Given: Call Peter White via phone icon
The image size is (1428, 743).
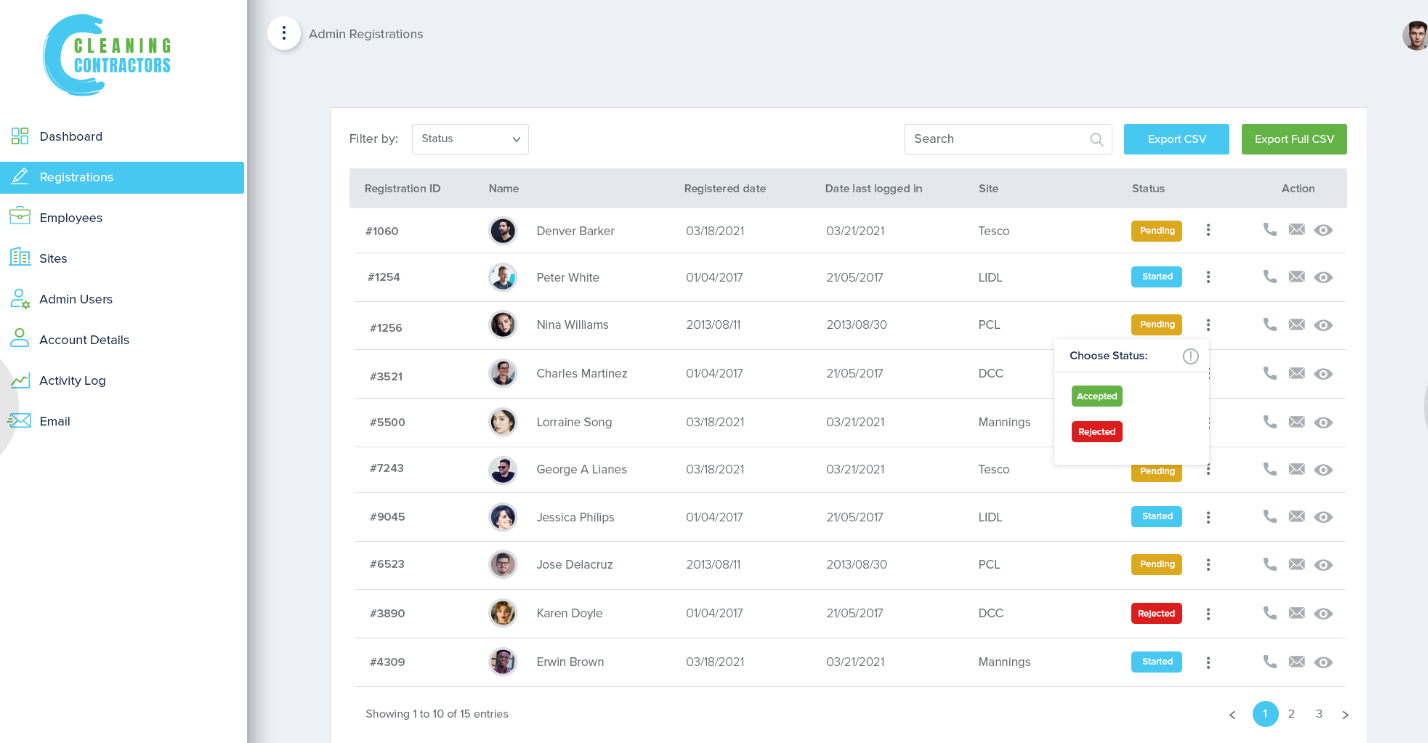Looking at the screenshot, I should pos(1270,276).
